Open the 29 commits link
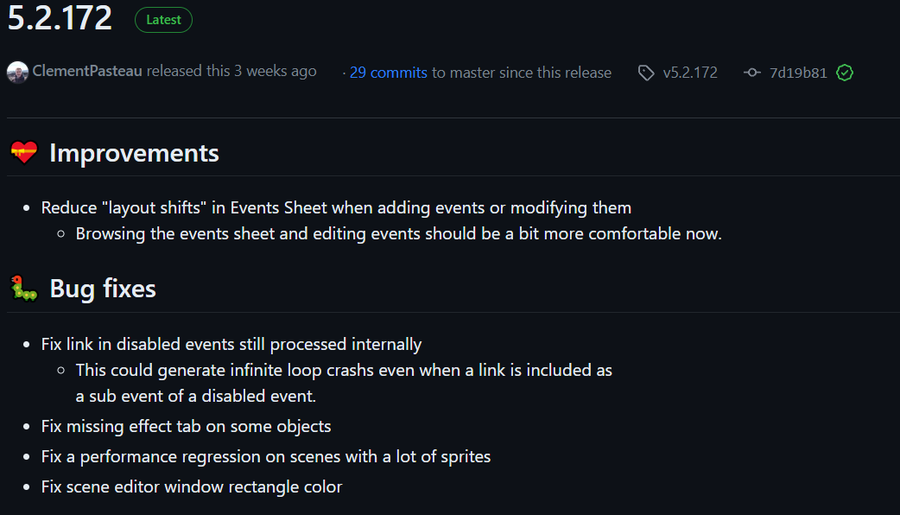The height and width of the screenshot is (515, 900). 388,73
